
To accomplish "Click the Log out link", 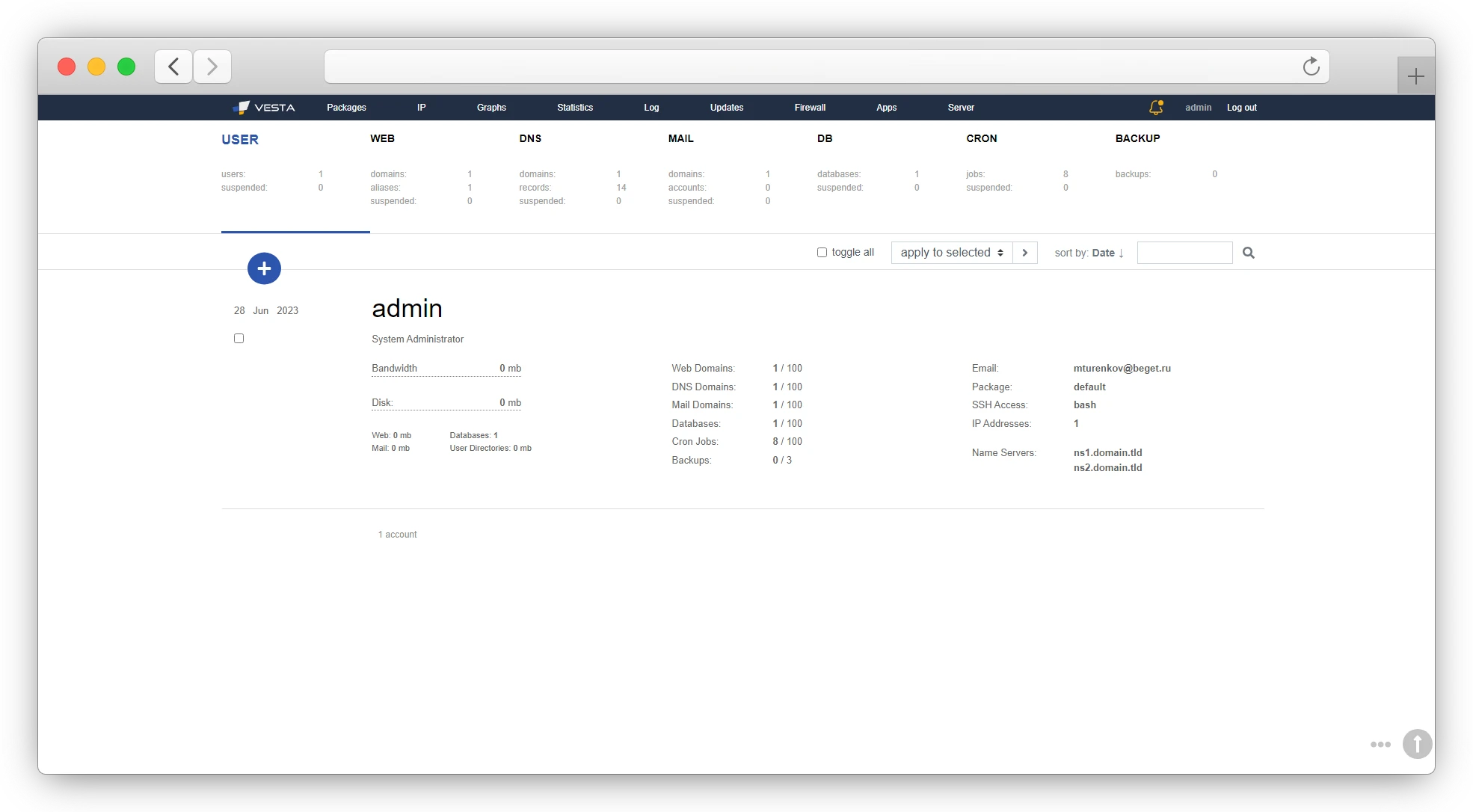I will [x=1241, y=108].
